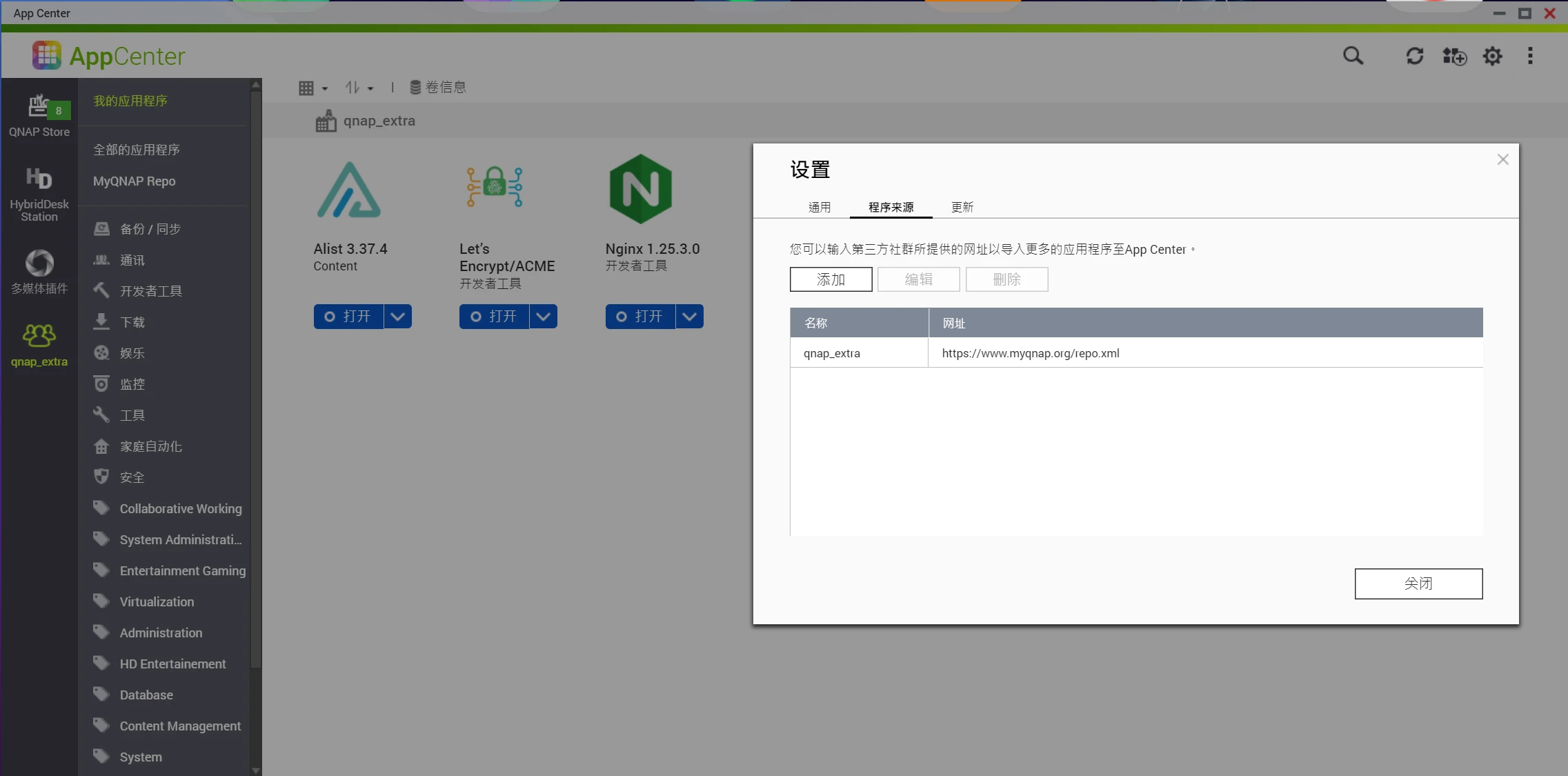Select QNAP Store in left sidebar
Viewport: 1568px width, 776px height.
click(39, 116)
